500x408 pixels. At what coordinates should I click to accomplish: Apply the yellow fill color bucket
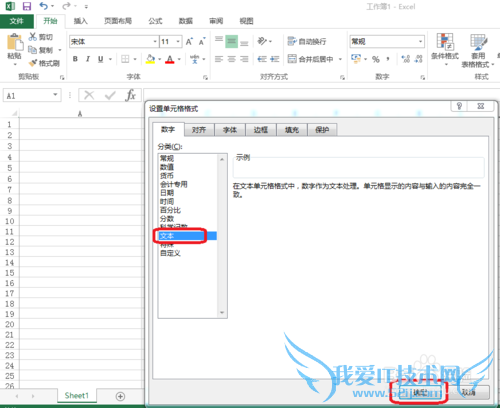[x=150, y=59]
